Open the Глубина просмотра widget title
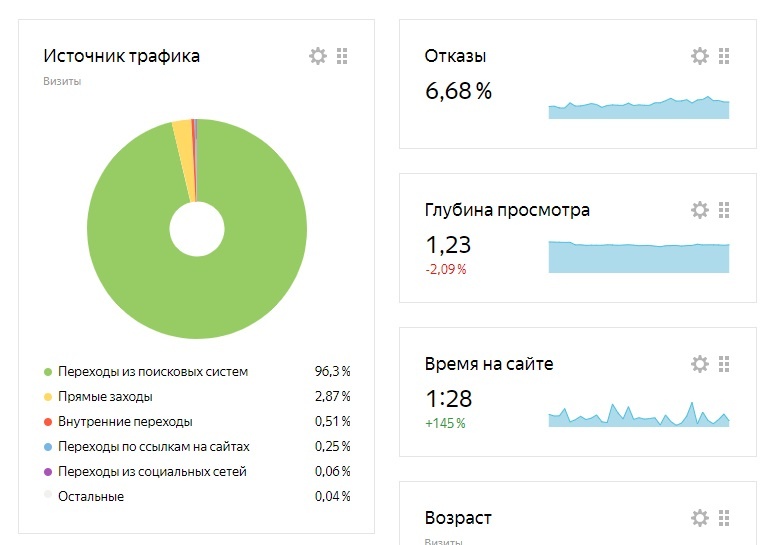The image size is (773, 545). click(507, 210)
